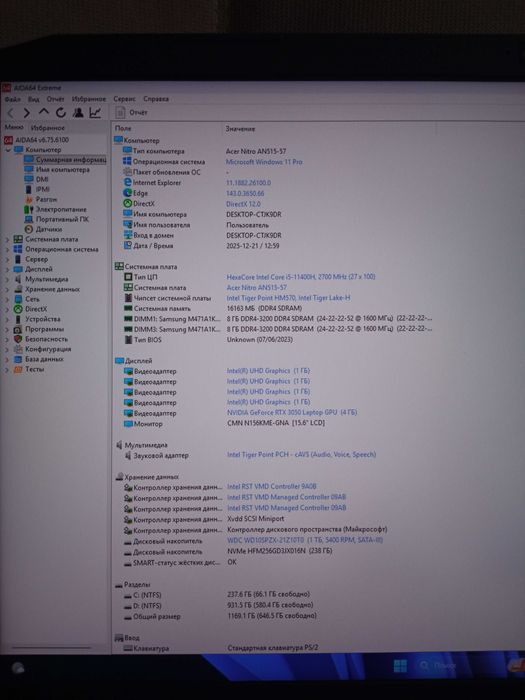Click the left sidebar horizontal scrollbar

coord(51,648)
